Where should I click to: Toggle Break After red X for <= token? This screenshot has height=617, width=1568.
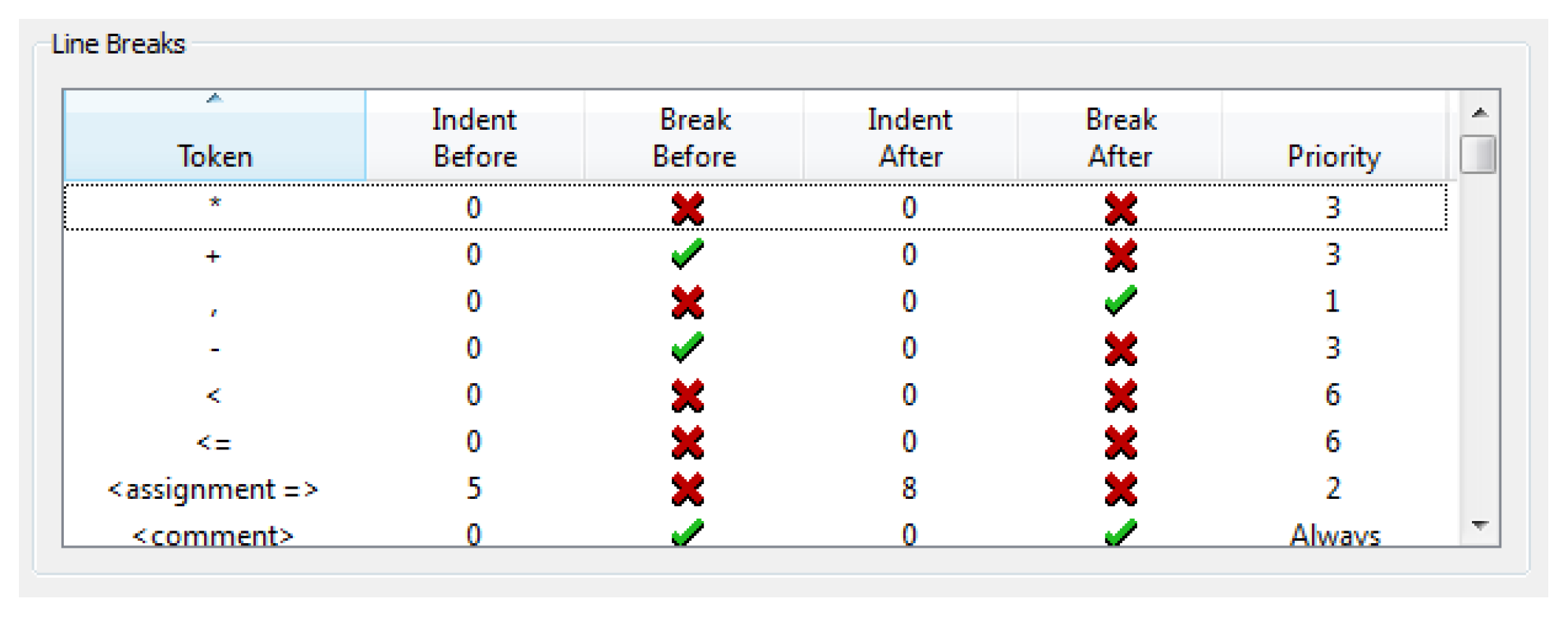(x=1120, y=442)
